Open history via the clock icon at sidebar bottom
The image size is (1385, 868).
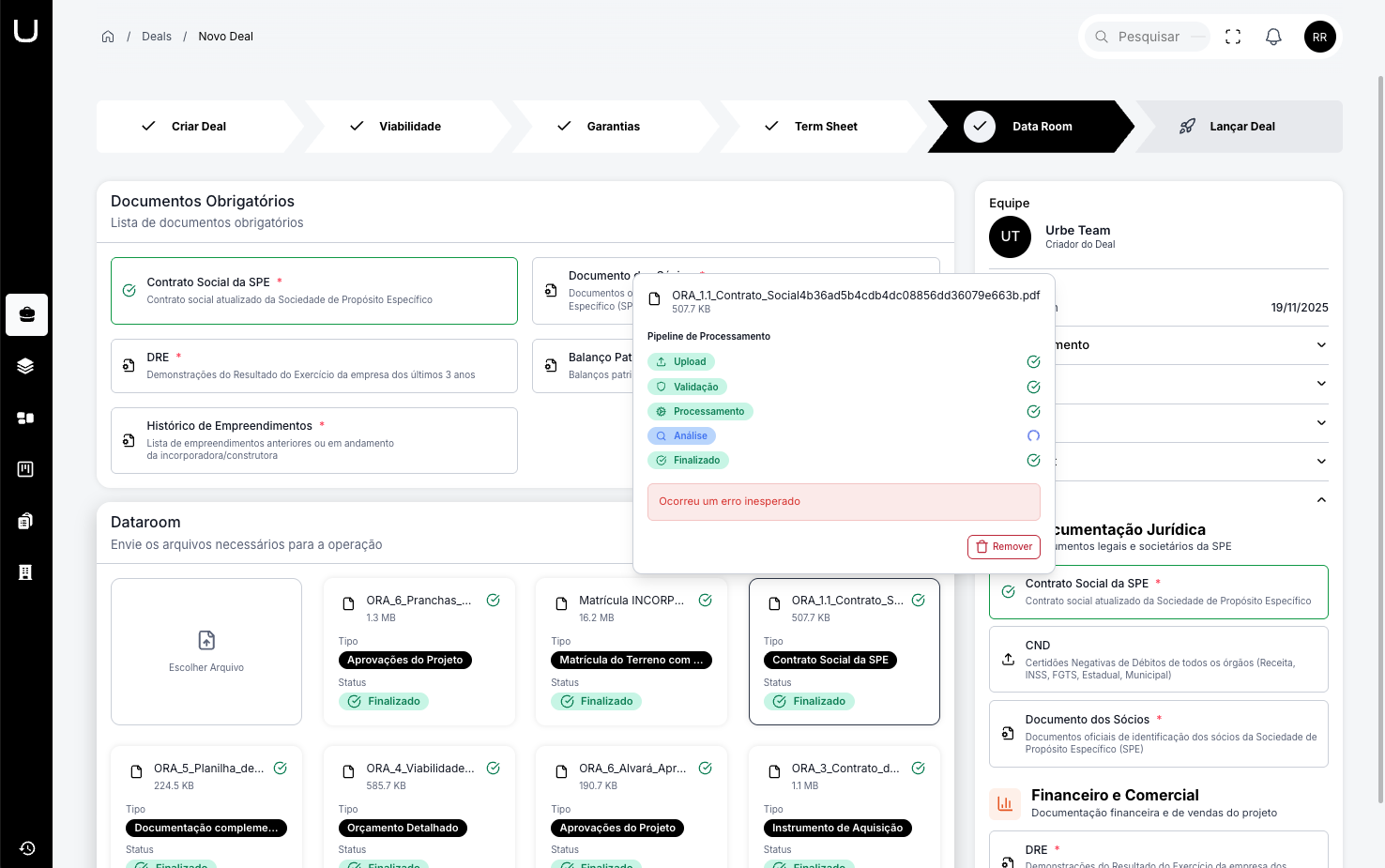tap(26, 847)
